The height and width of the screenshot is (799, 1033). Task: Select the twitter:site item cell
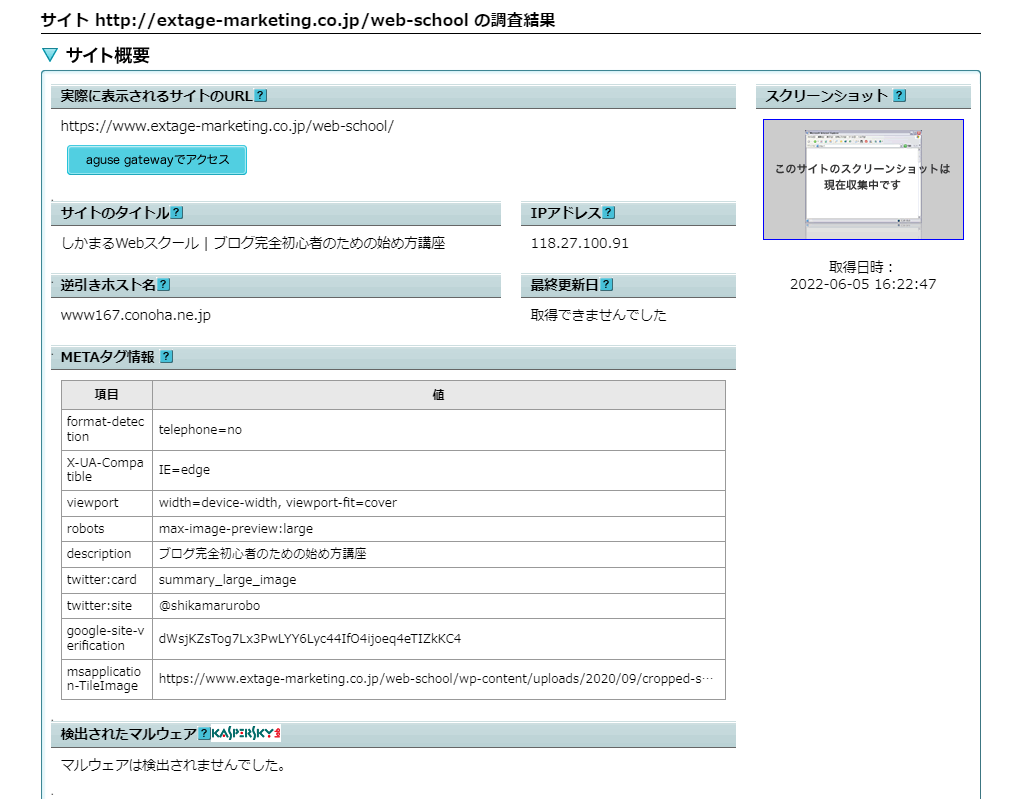(x=107, y=605)
